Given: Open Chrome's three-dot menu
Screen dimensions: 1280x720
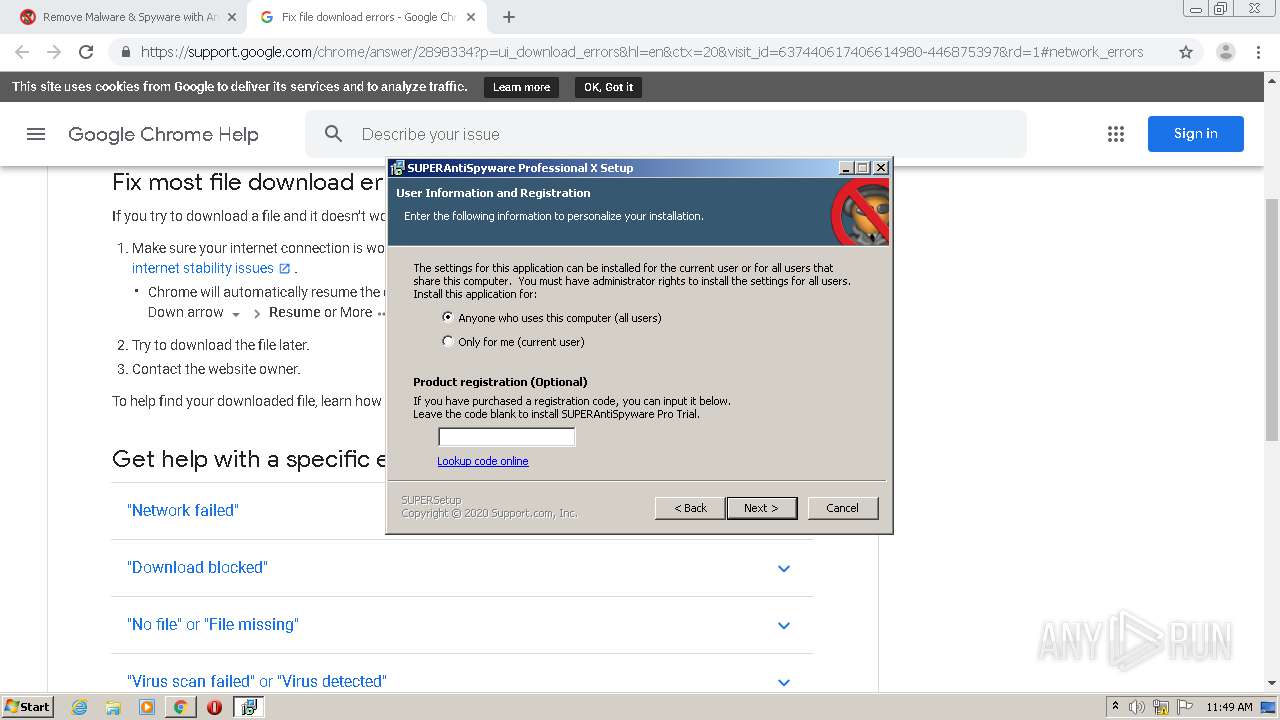Looking at the screenshot, I should click(1259, 52).
